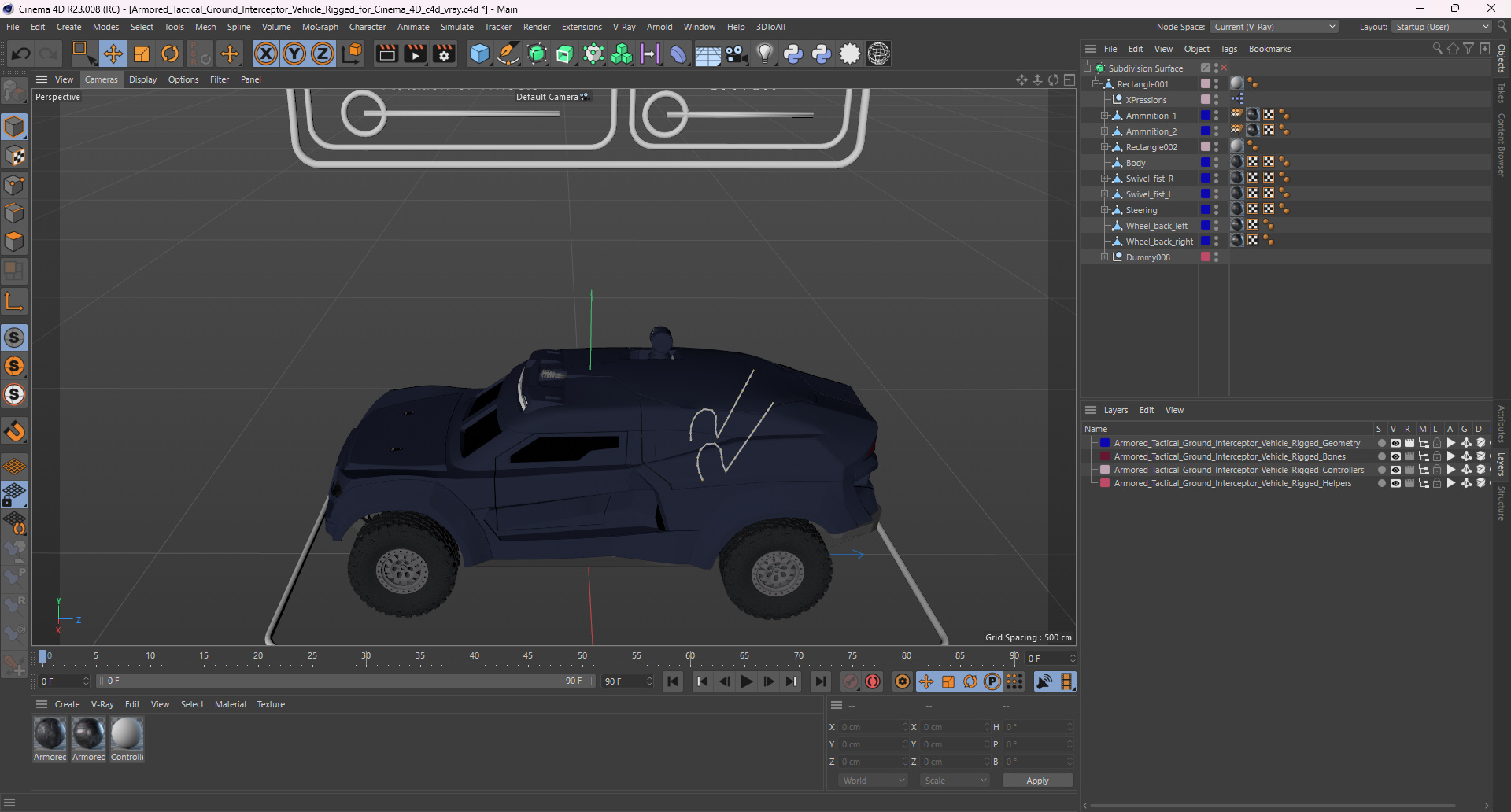
Task: Click Body object layer color swatch
Action: pos(1205,163)
